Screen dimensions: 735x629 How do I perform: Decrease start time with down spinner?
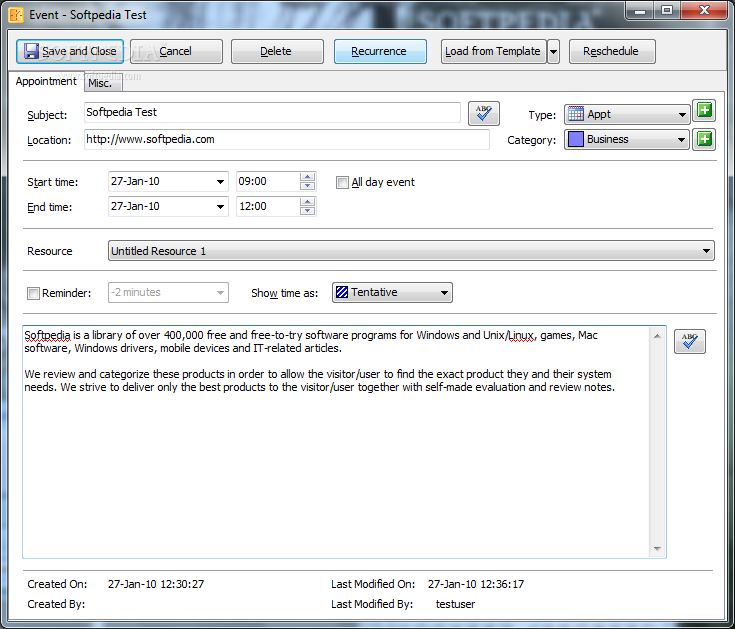coord(308,186)
